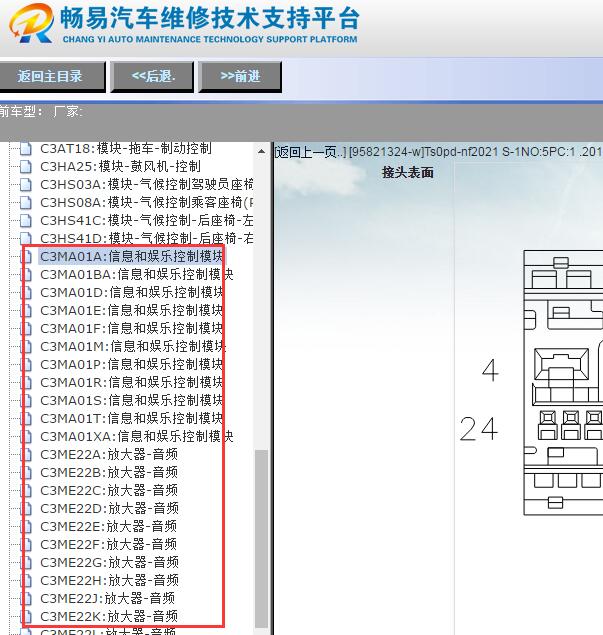The width and height of the screenshot is (603, 635).
Task: Open C3HS41C:模块-气候控制-后座椅-左
Action: tap(147, 220)
